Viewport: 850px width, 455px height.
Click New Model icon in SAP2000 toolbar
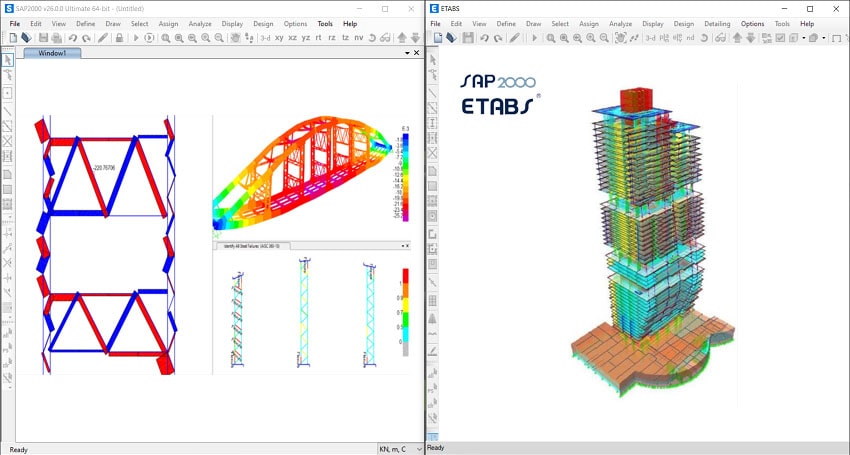click(x=13, y=38)
